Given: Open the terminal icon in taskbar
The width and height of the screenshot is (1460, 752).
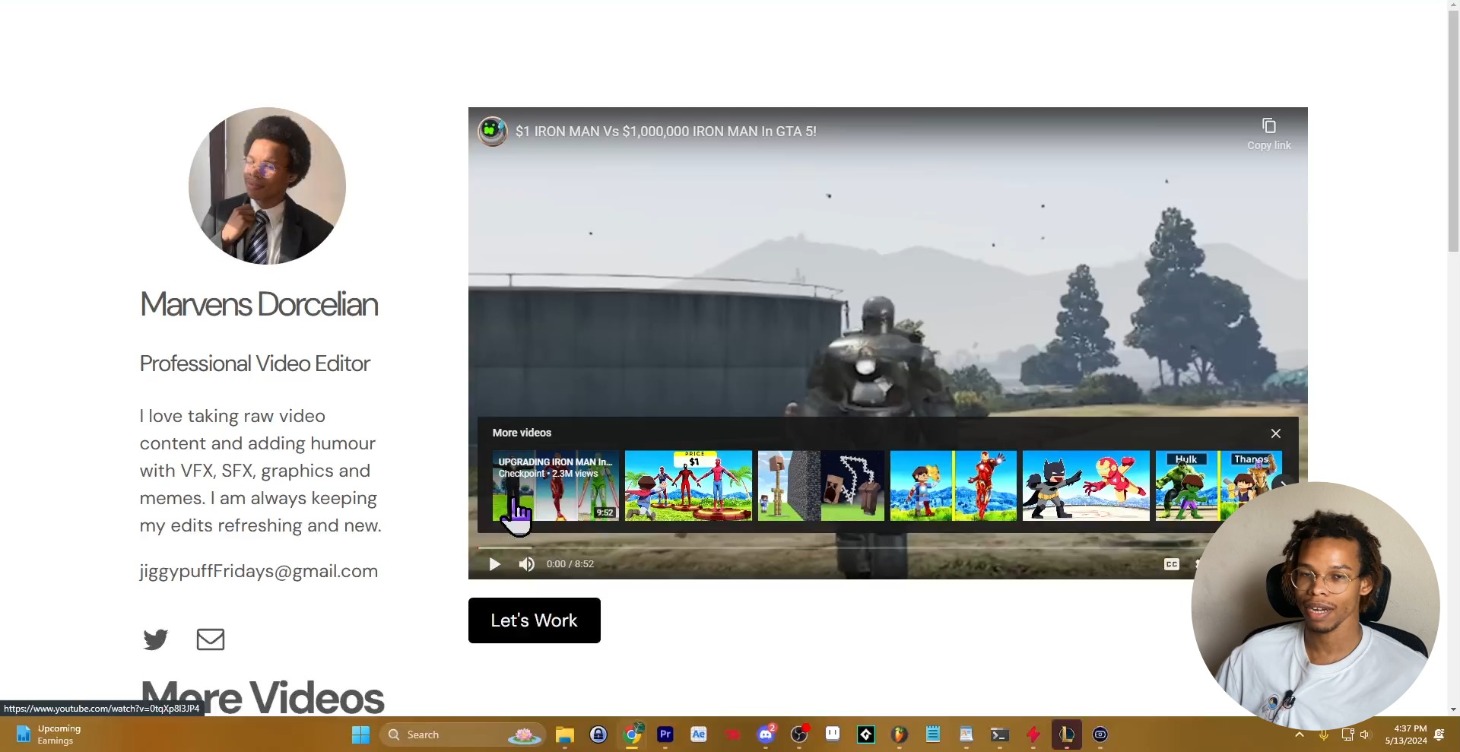Looking at the screenshot, I should (x=999, y=734).
